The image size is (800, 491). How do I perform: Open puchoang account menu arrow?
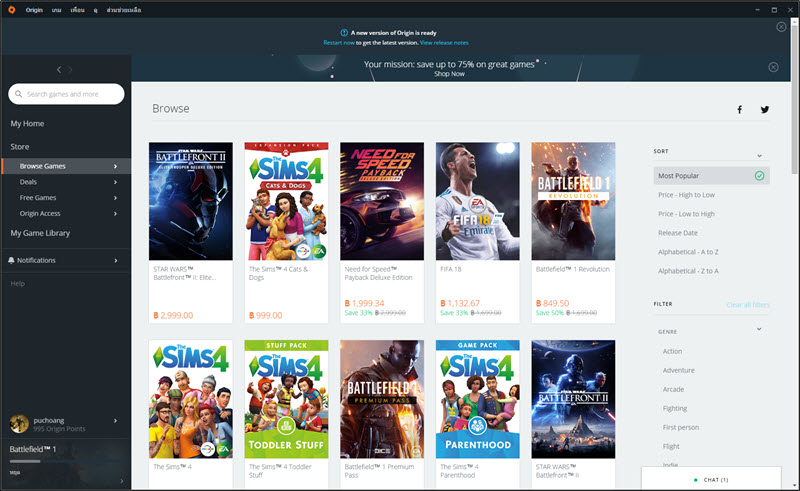click(x=115, y=421)
